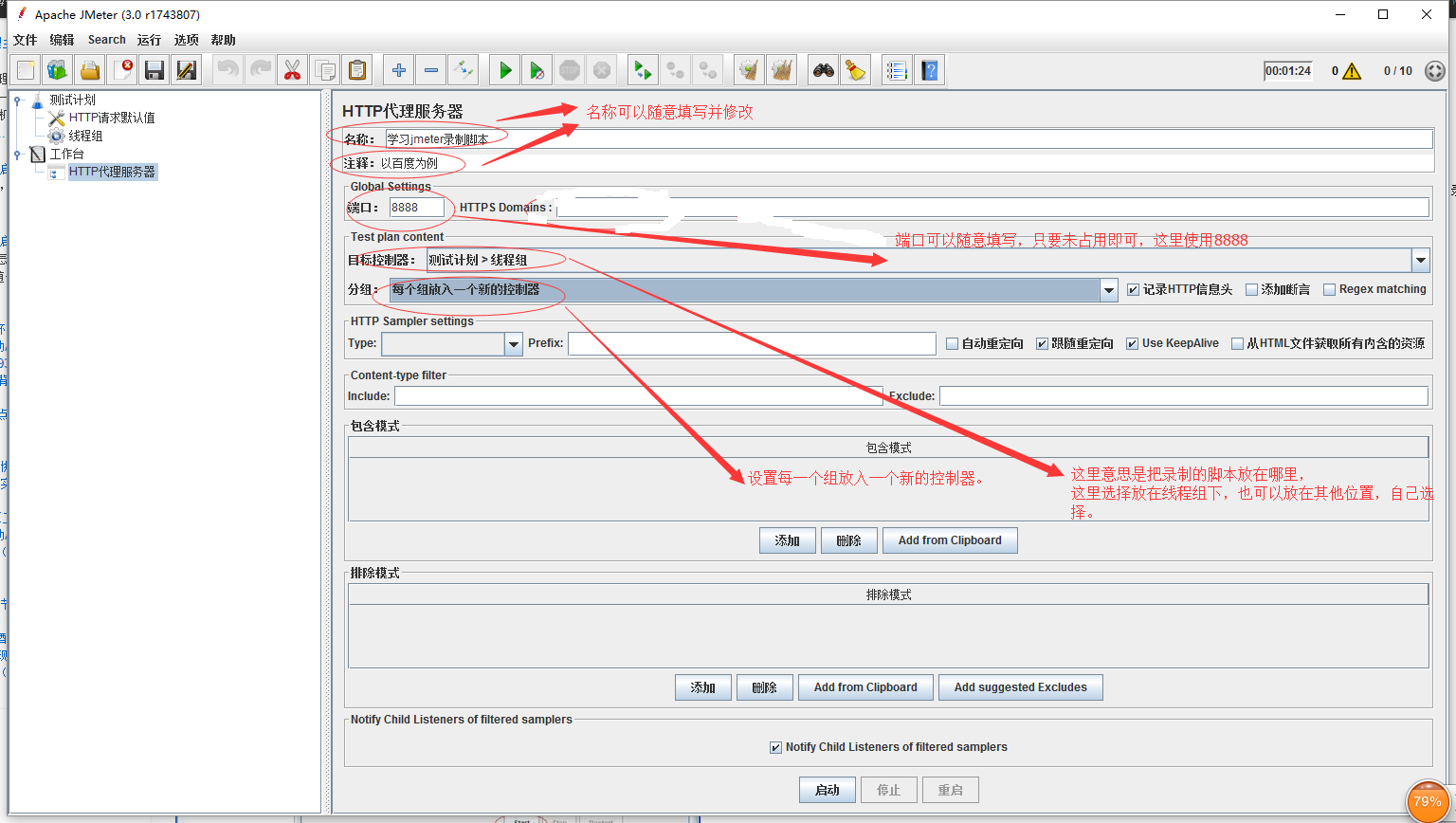Click 删除 under 排除模式

tap(765, 687)
